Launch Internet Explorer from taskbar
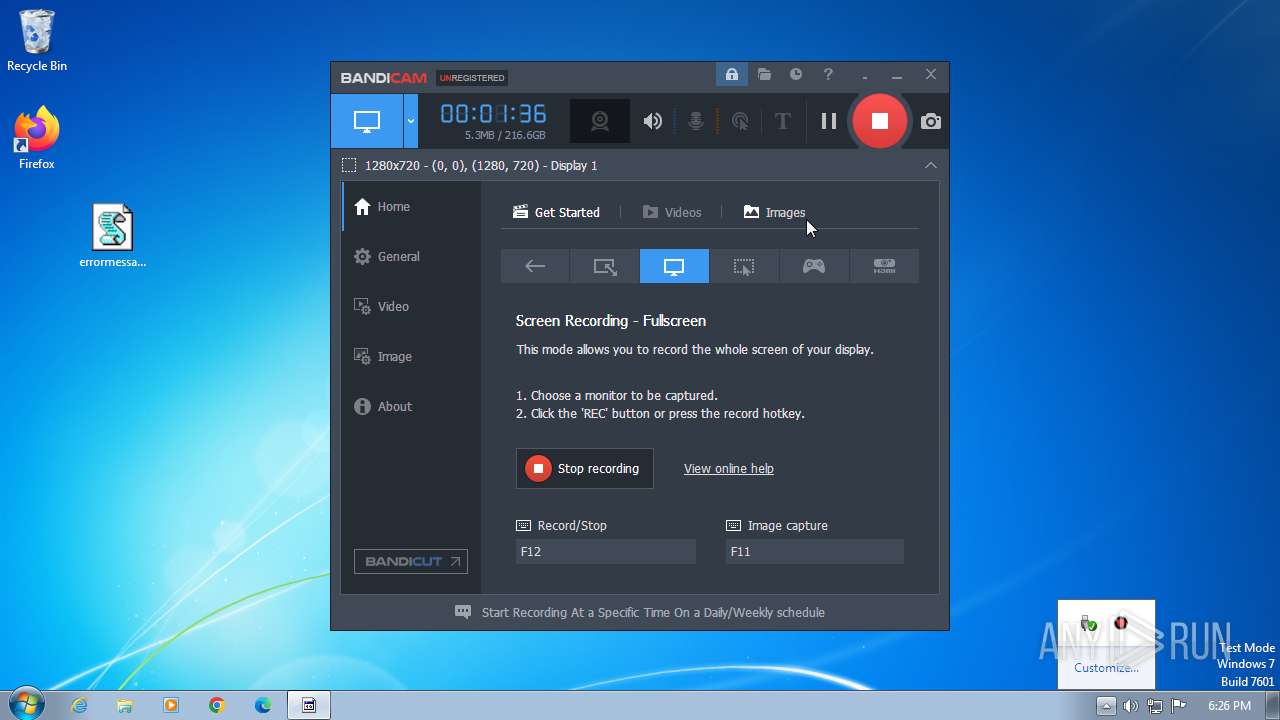This screenshot has width=1280, height=720. [x=79, y=705]
